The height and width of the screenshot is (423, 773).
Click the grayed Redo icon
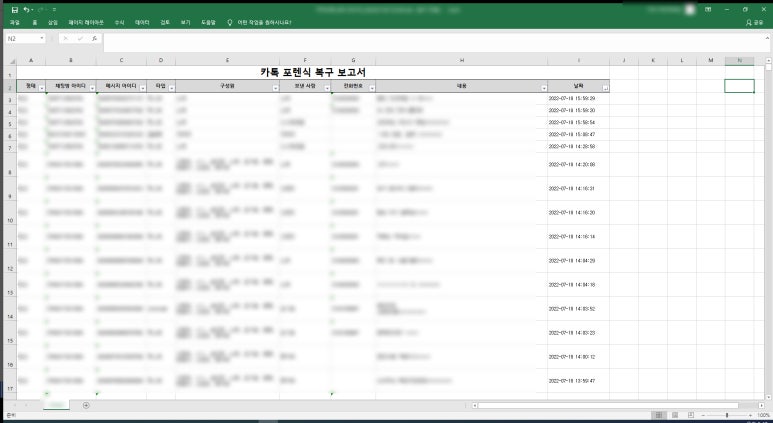(x=40, y=9)
